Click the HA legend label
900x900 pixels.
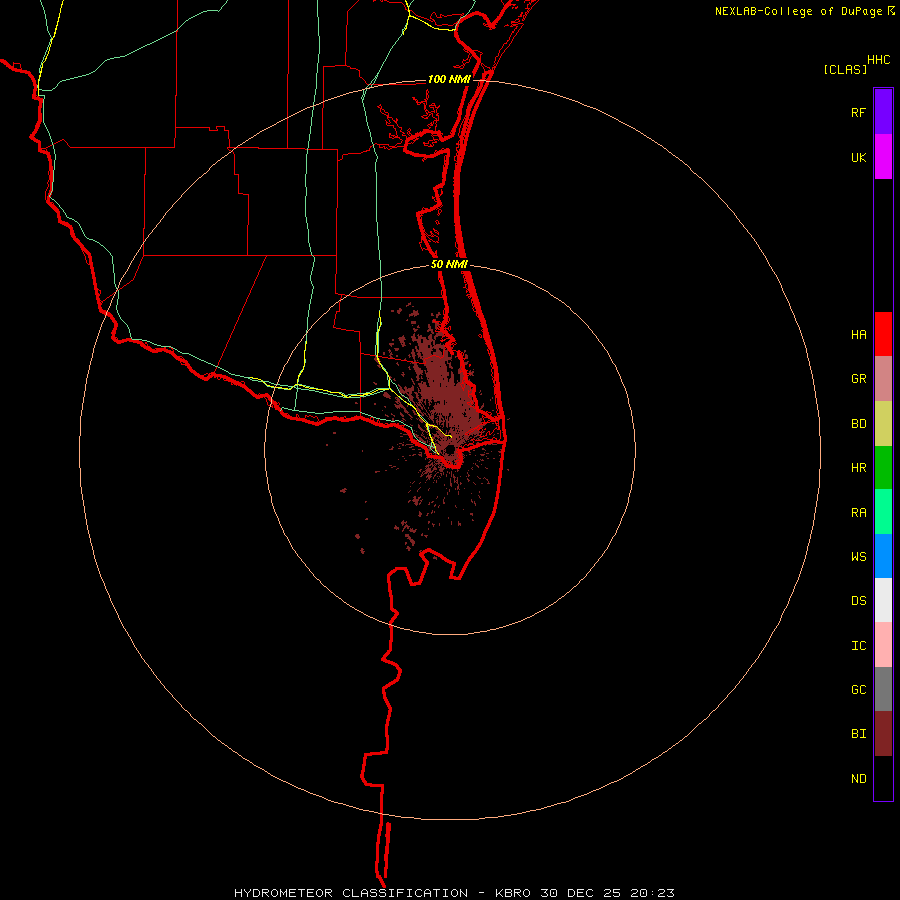(x=858, y=335)
